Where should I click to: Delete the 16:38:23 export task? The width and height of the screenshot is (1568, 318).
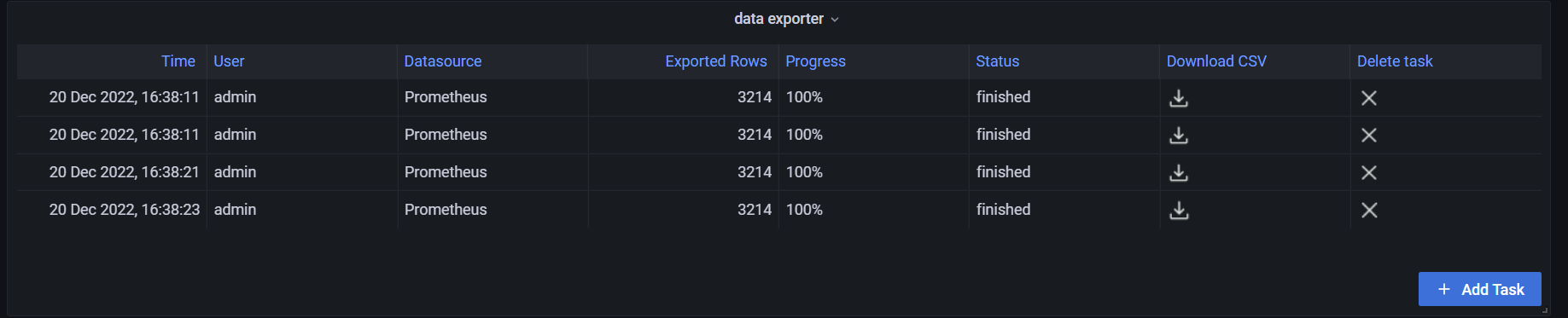click(x=1369, y=211)
